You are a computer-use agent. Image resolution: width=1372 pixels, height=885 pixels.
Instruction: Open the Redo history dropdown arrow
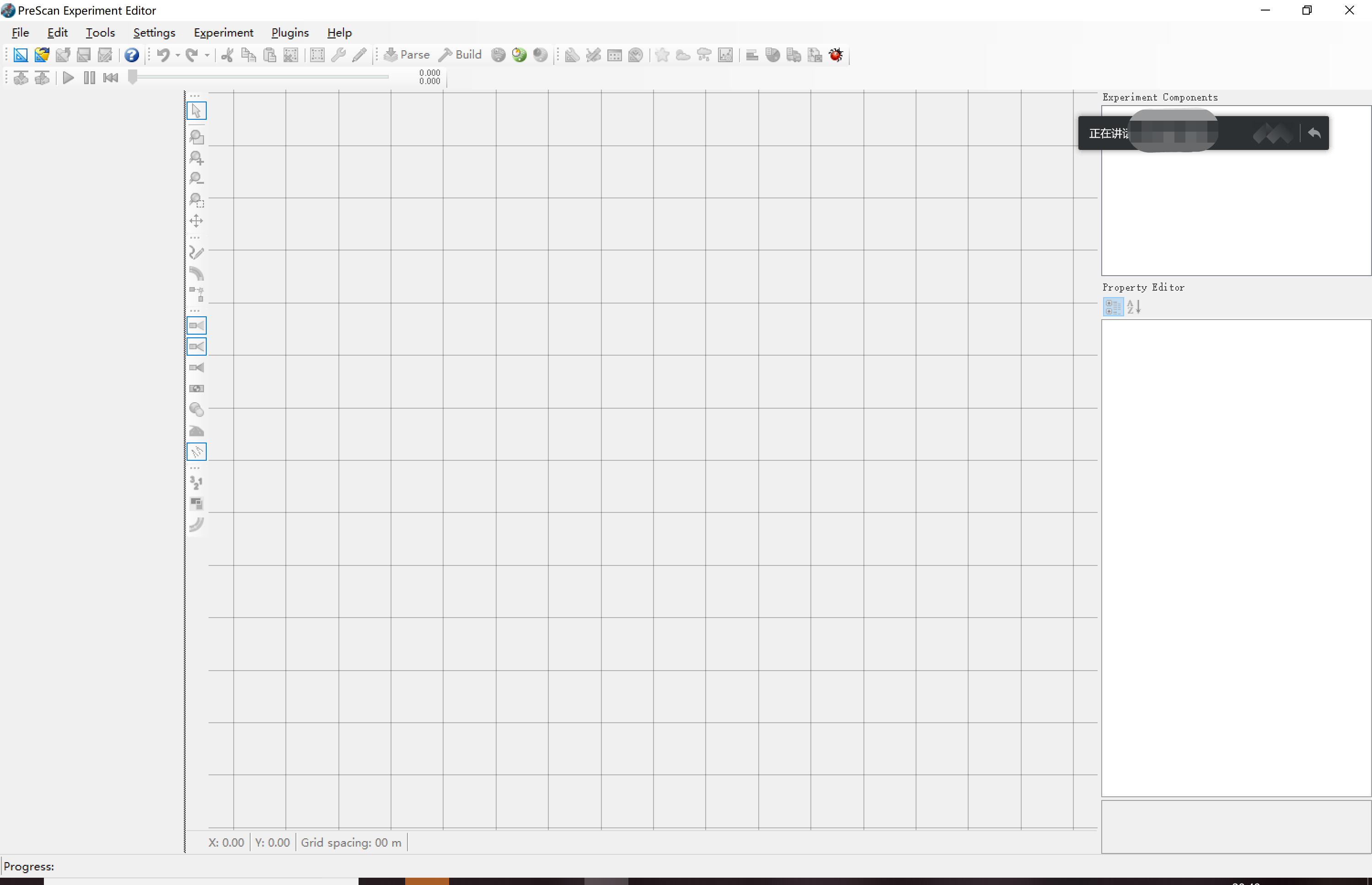207,55
